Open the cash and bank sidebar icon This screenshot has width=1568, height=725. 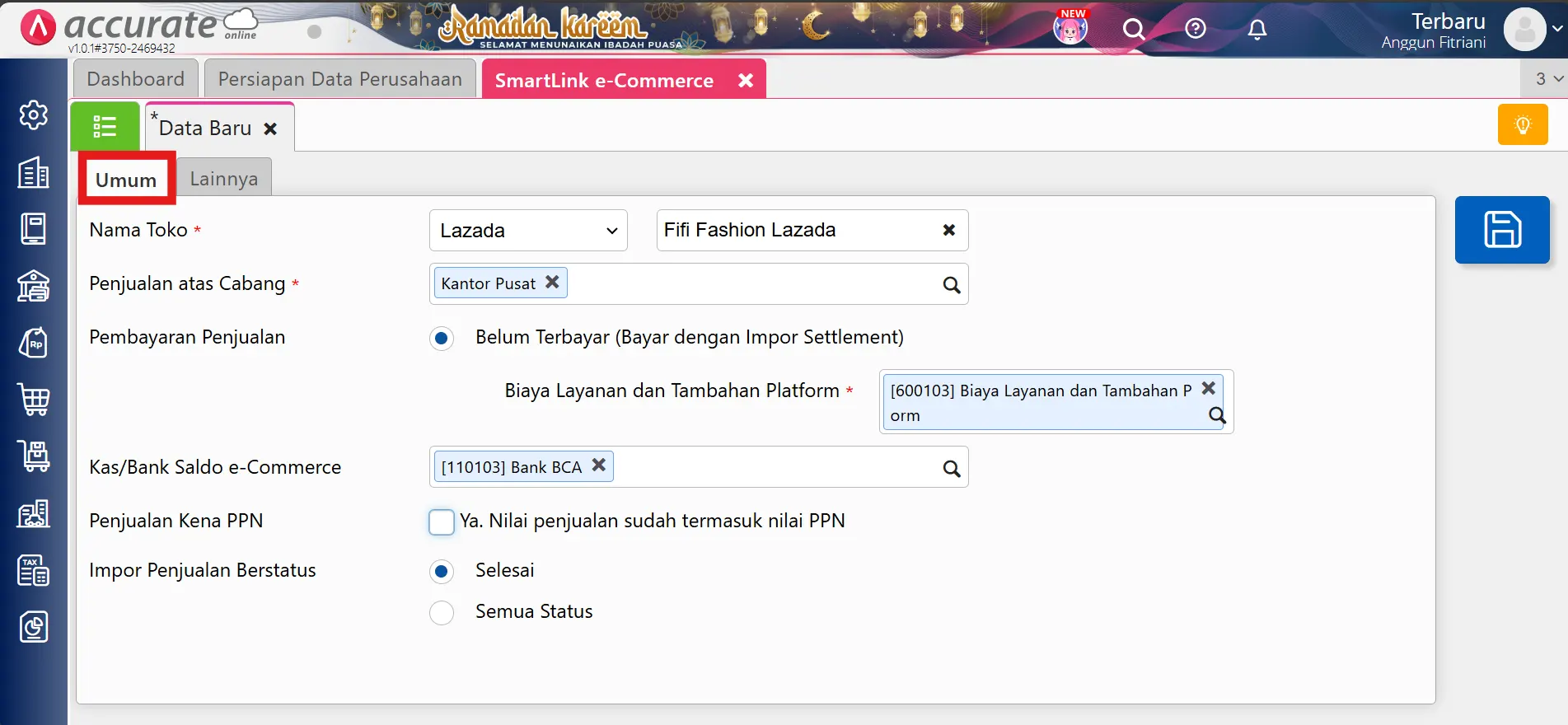pyautogui.click(x=34, y=286)
